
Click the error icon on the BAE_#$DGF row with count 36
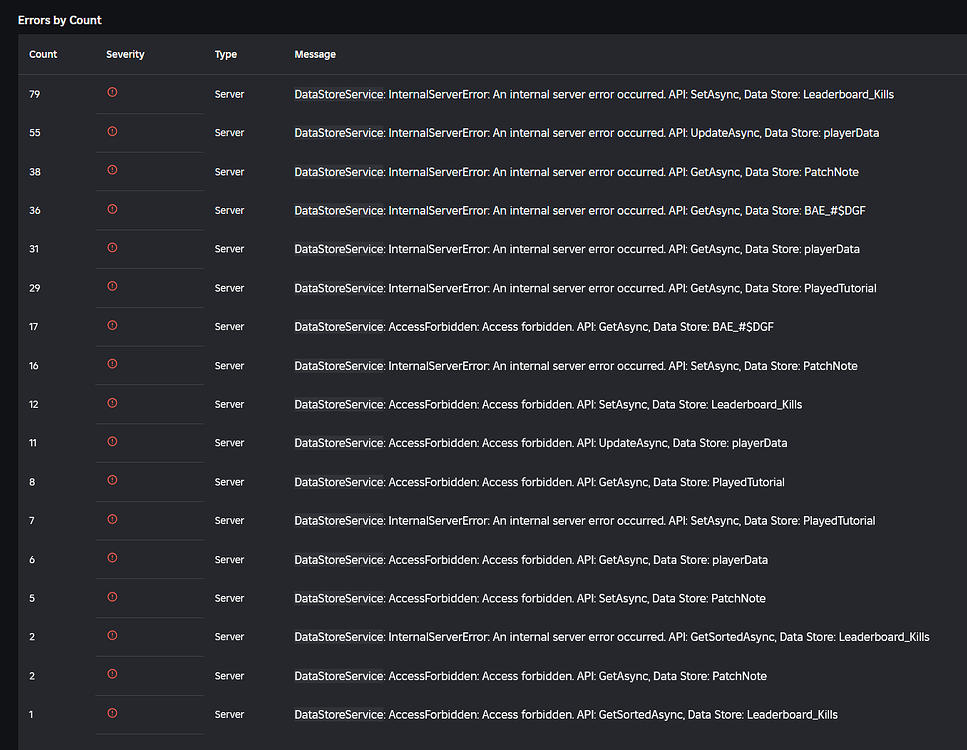click(x=112, y=210)
